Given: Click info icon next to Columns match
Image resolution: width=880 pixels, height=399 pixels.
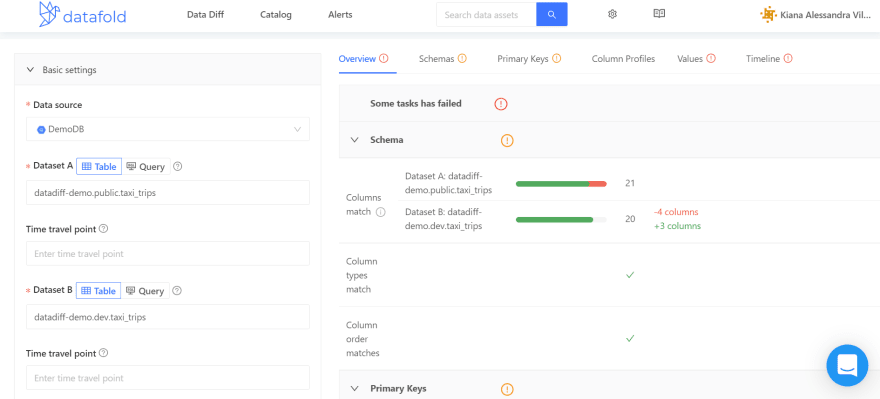Looking at the screenshot, I should 381,212.
